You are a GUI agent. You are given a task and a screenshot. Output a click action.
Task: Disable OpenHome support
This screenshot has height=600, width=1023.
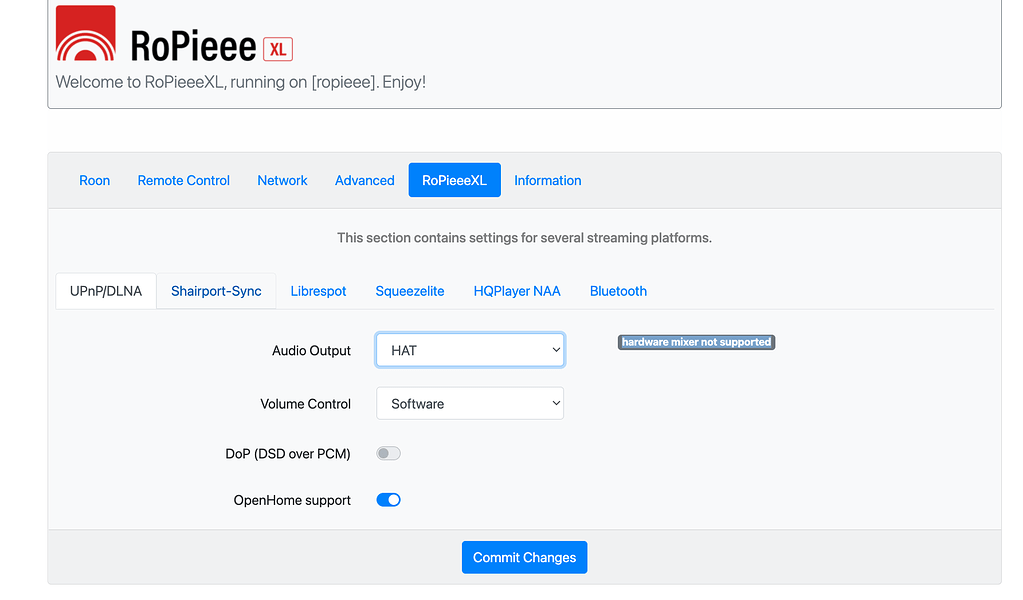388,499
